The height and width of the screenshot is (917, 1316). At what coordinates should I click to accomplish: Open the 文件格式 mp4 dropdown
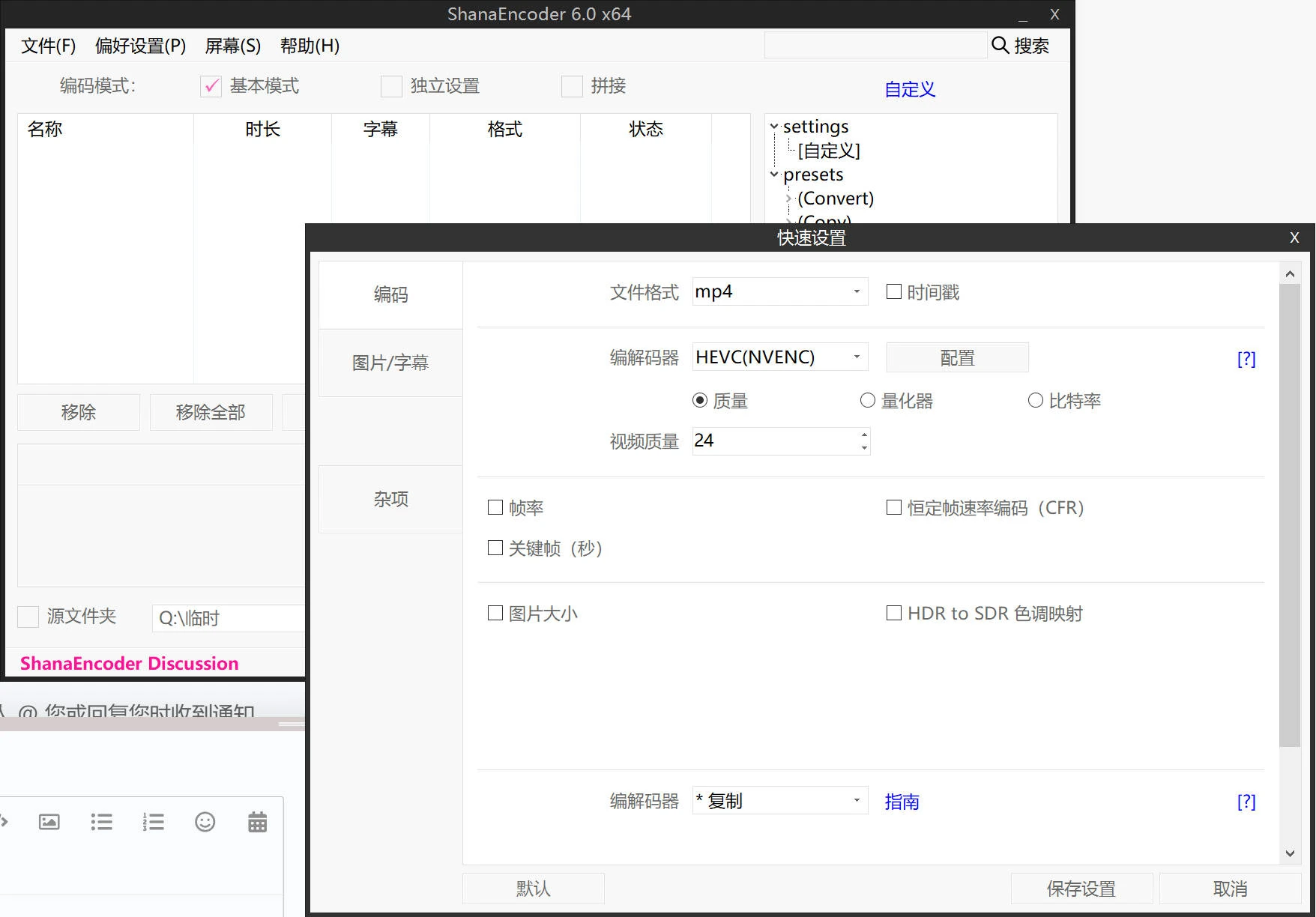click(x=857, y=291)
